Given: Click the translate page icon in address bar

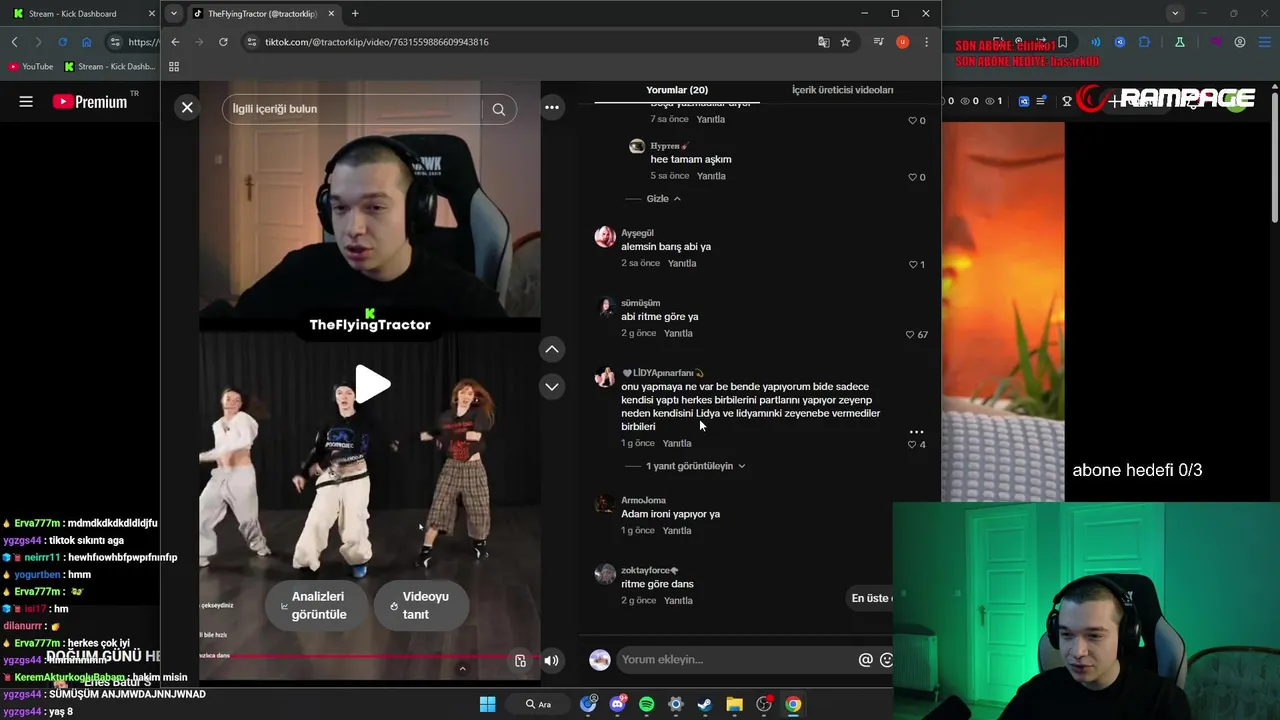Looking at the screenshot, I should pos(823,42).
